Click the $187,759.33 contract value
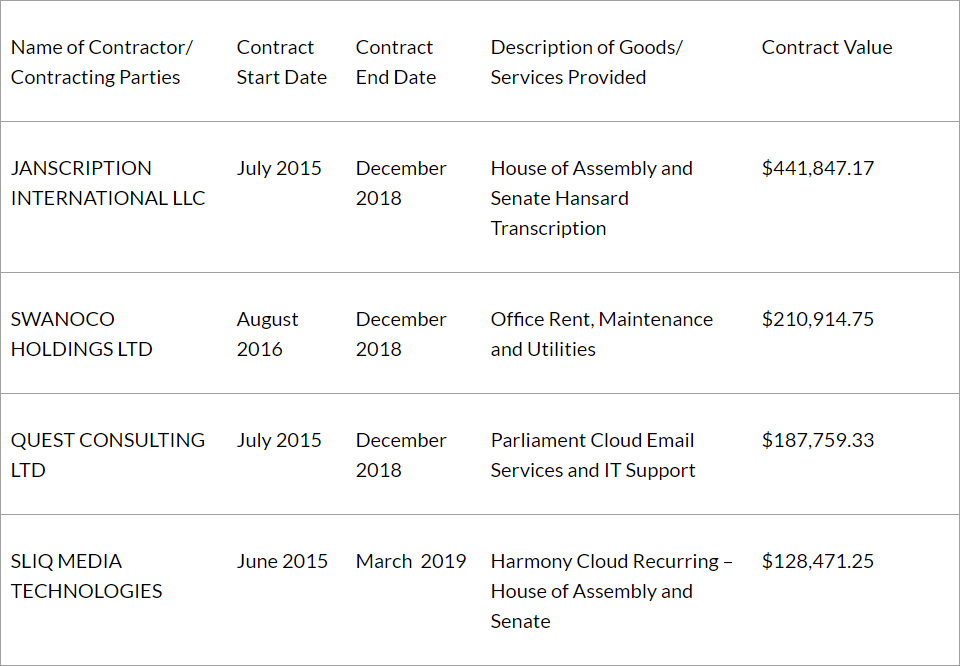This screenshot has width=960, height=666. (817, 440)
